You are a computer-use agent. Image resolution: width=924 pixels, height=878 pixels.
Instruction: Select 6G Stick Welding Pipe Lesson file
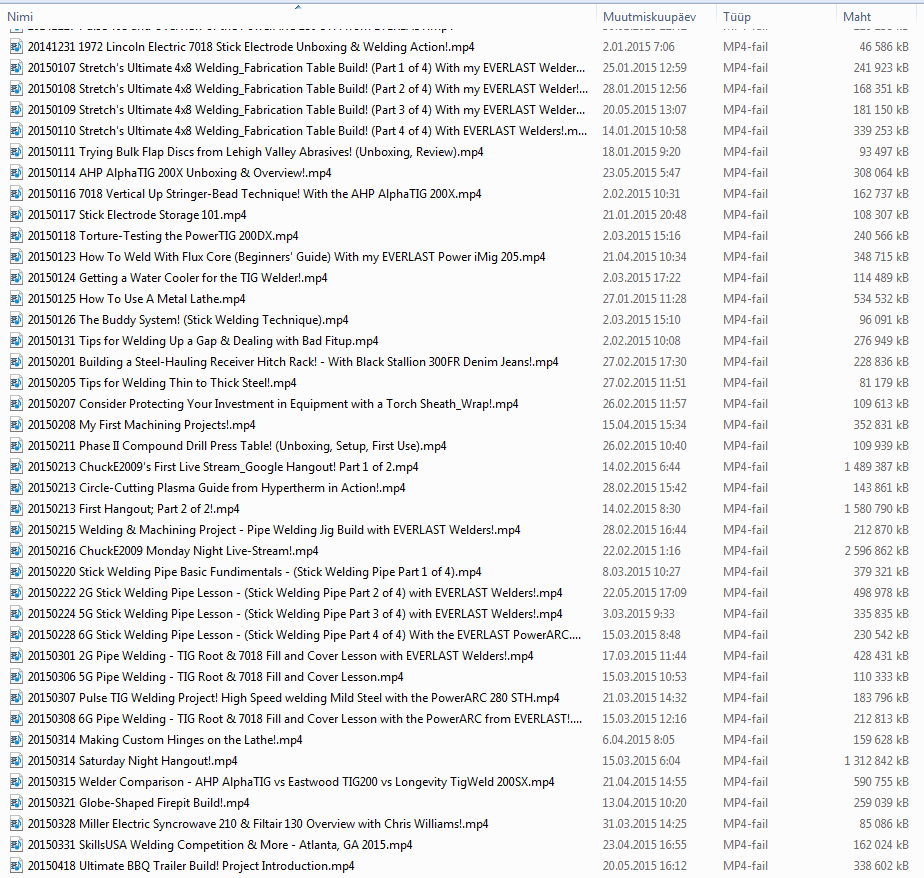304,635
